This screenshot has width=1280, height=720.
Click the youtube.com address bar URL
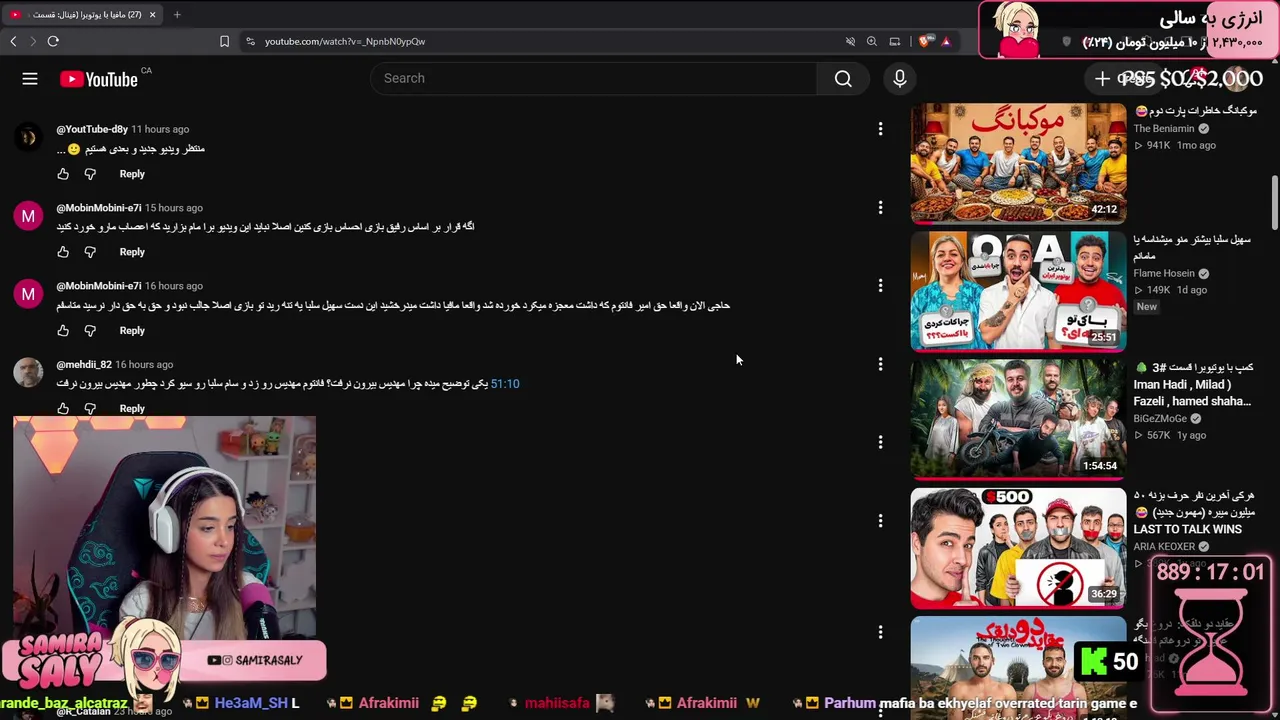coord(345,41)
